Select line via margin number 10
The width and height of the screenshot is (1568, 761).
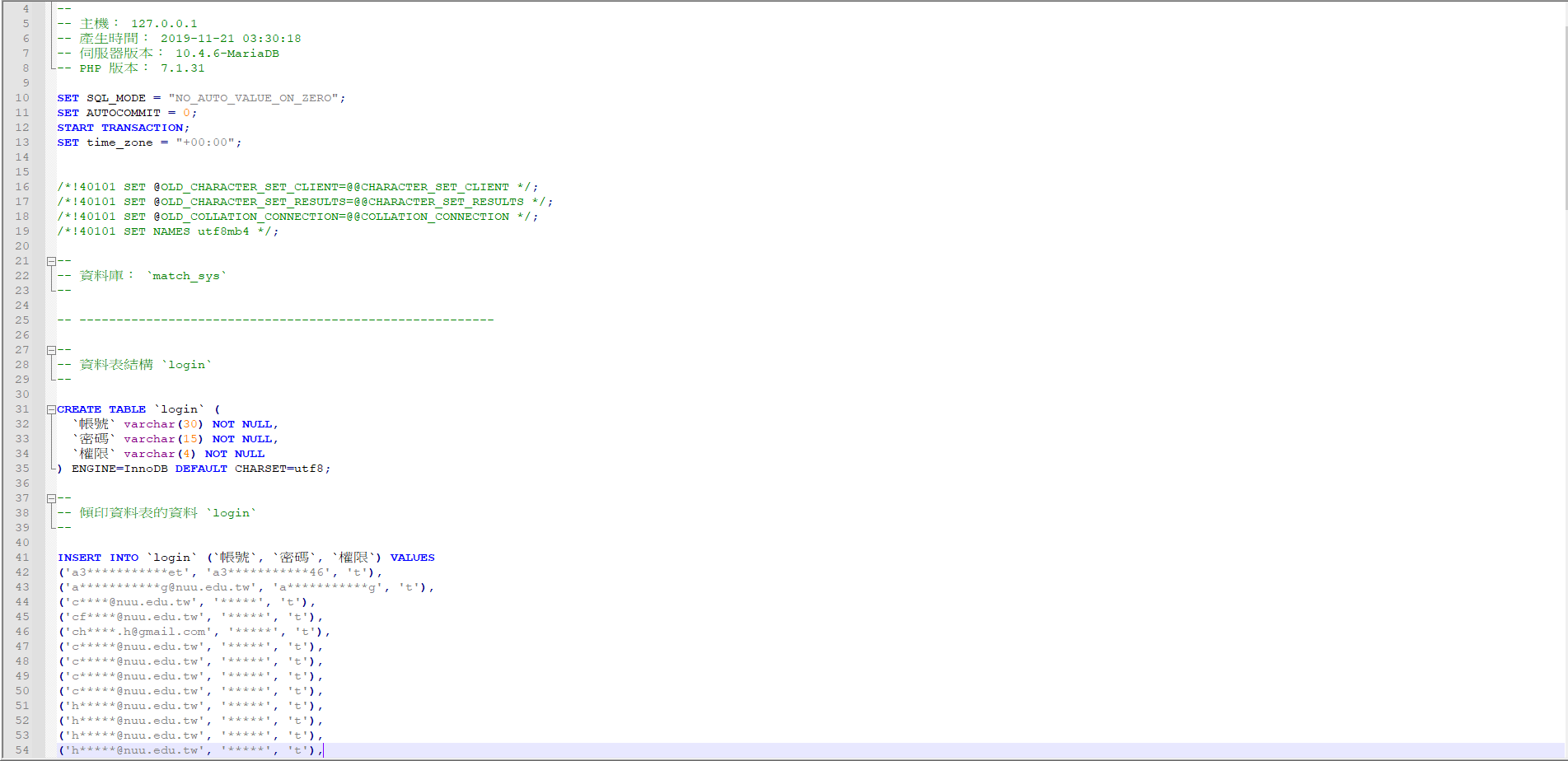[22, 98]
